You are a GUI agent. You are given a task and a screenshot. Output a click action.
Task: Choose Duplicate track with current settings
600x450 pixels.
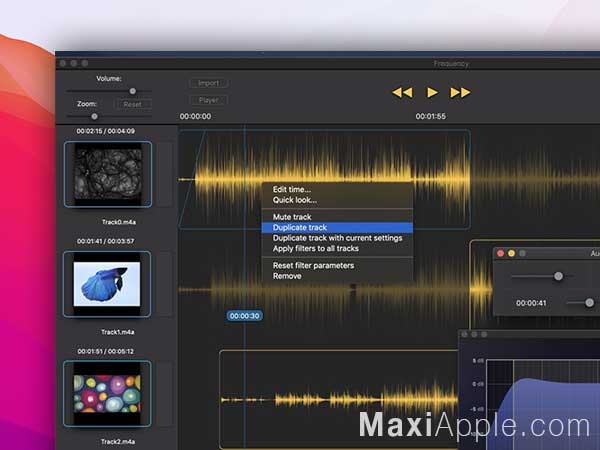point(337,238)
